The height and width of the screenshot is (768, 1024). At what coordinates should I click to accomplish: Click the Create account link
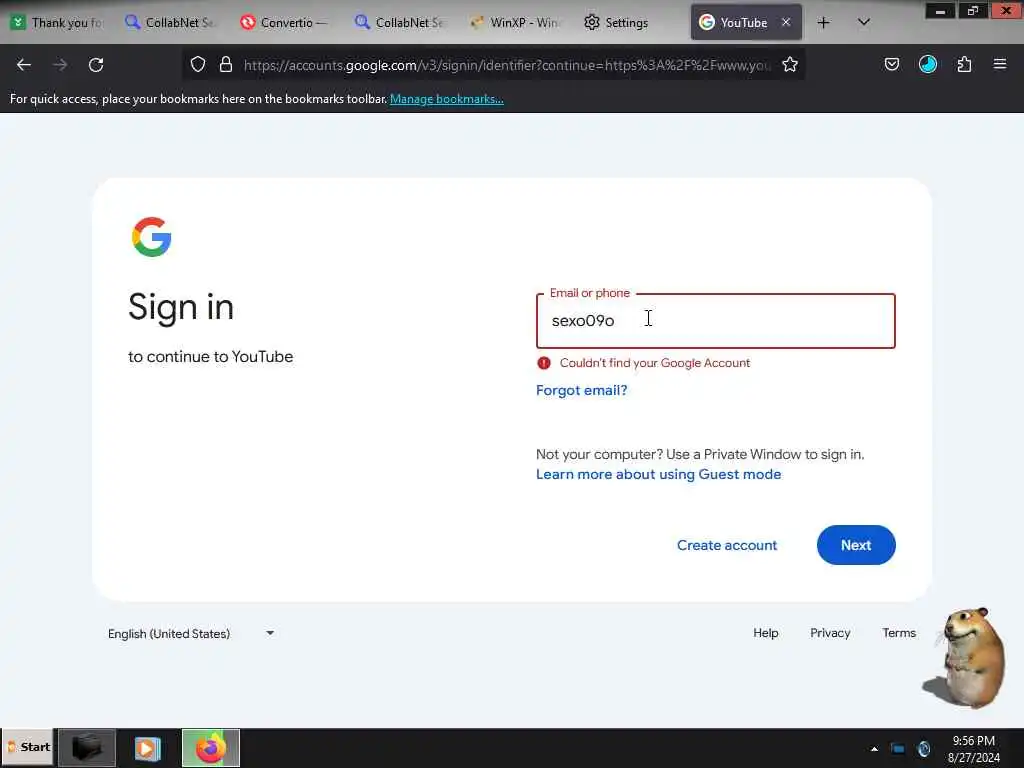(727, 545)
